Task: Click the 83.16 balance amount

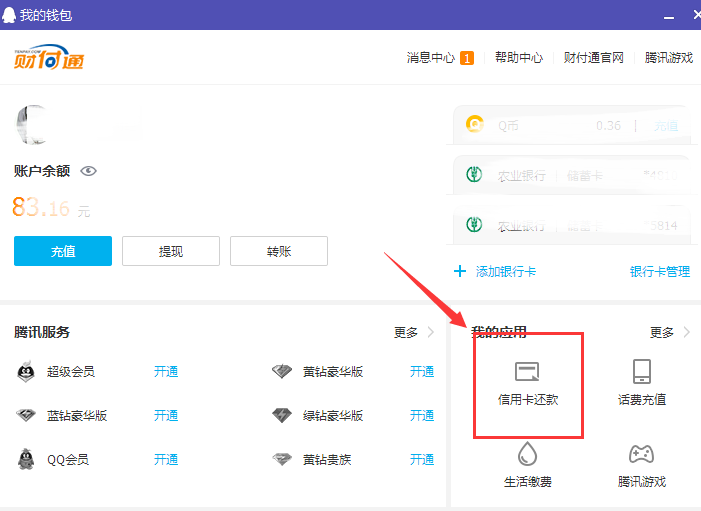Action: click(x=41, y=207)
